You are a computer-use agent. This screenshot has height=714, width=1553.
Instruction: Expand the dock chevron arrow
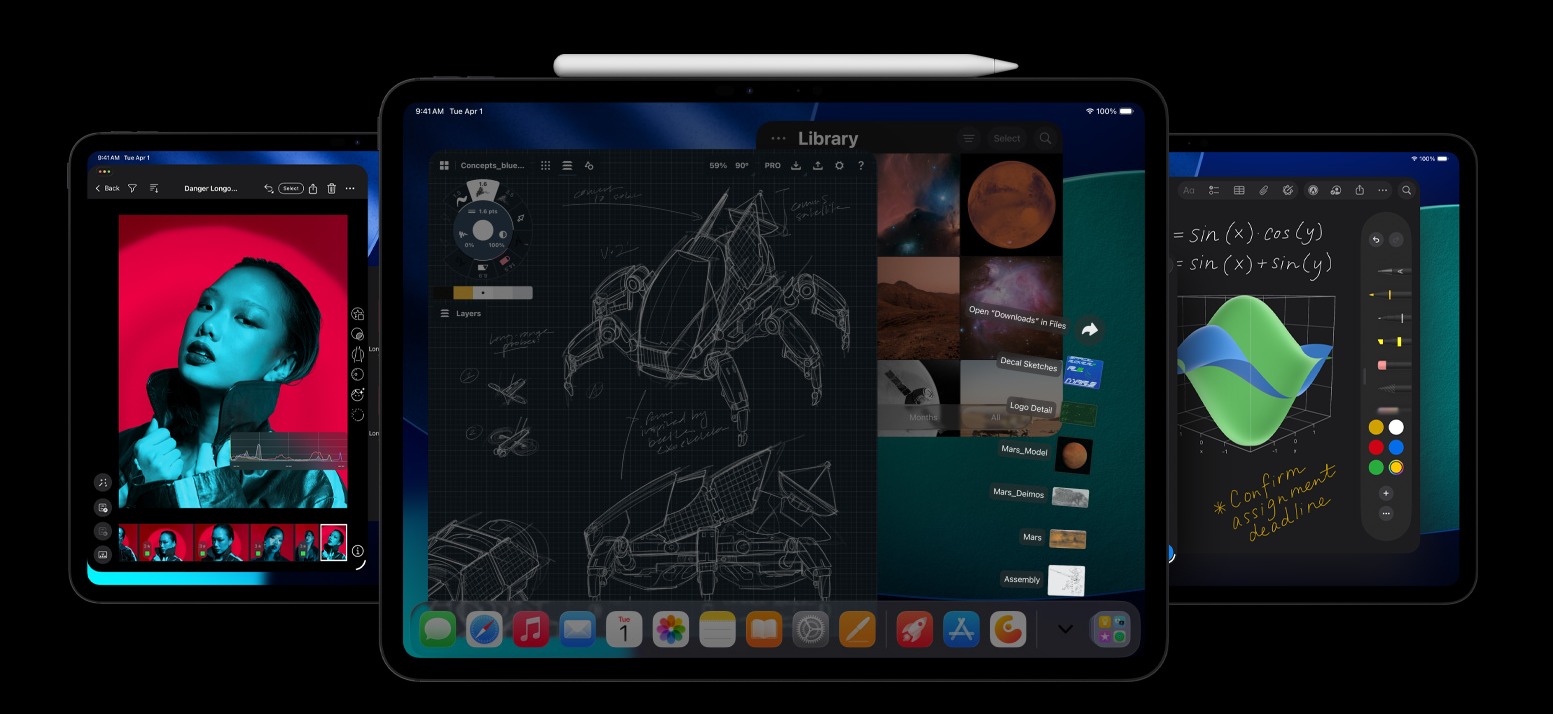tap(1065, 629)
